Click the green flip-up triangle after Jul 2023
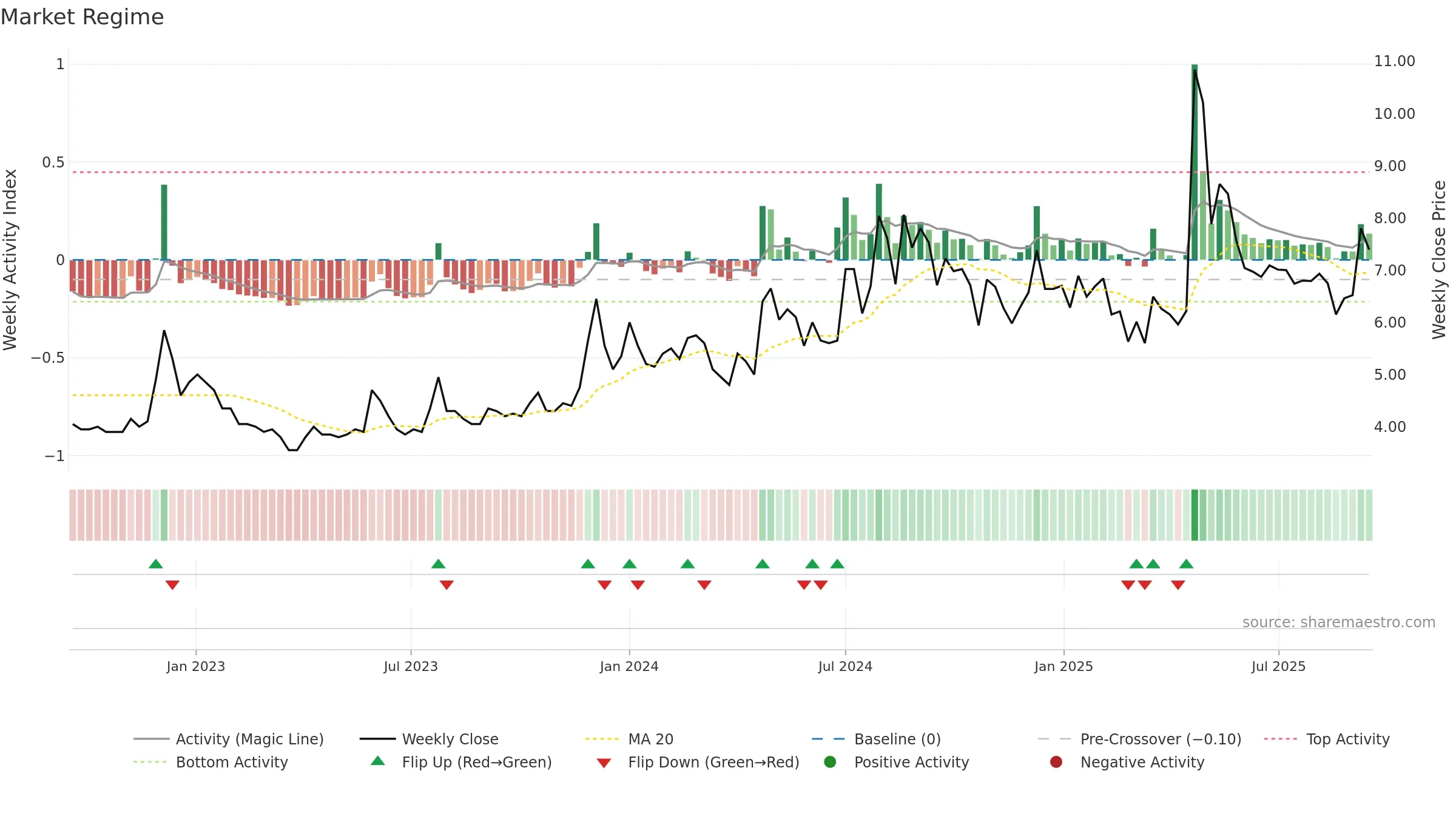This screenshot has height=819, width=1456. coord(439,564)
